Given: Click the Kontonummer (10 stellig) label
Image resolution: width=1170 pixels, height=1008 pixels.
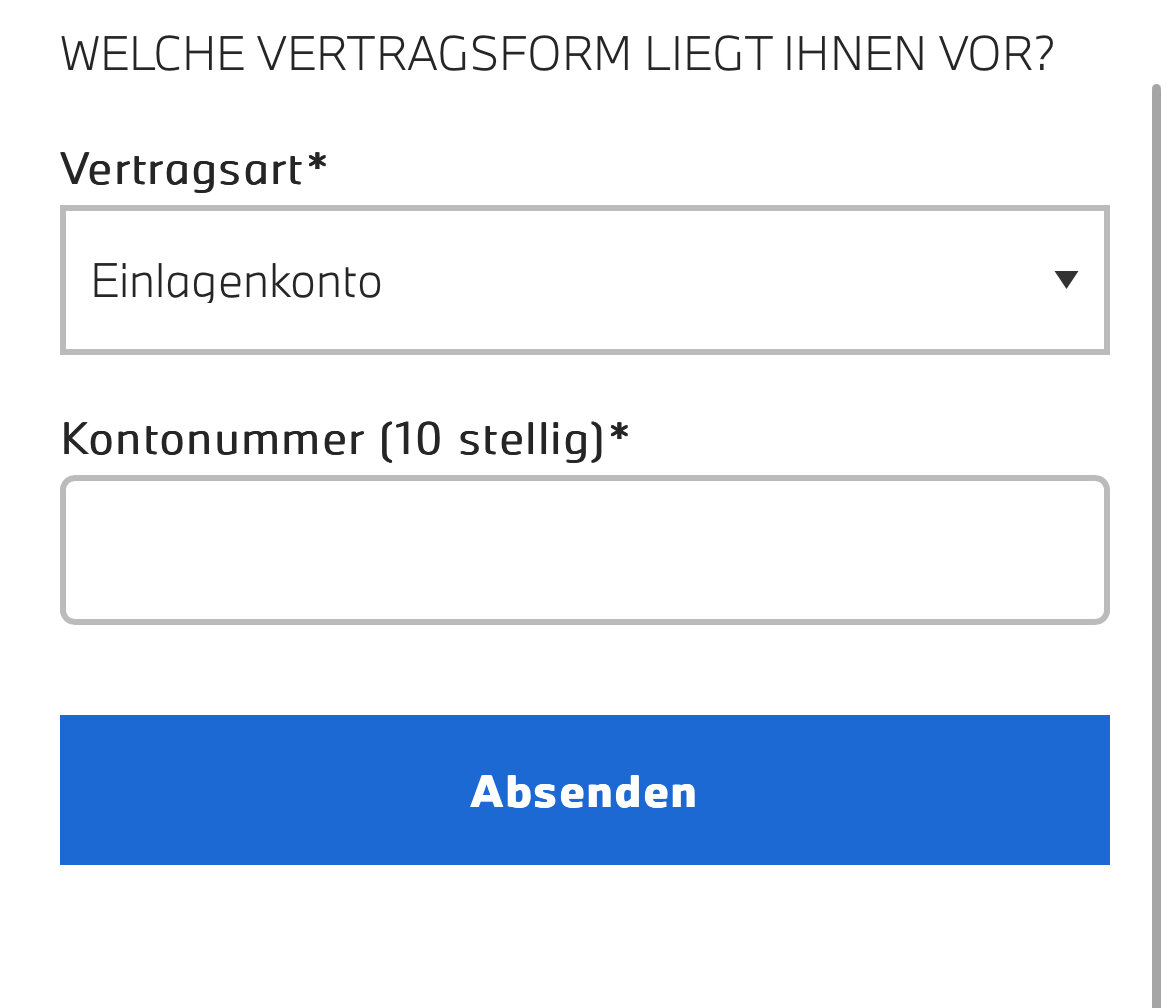Looking at the screenshot, I should pyautogui.click(x=345, y=439).
